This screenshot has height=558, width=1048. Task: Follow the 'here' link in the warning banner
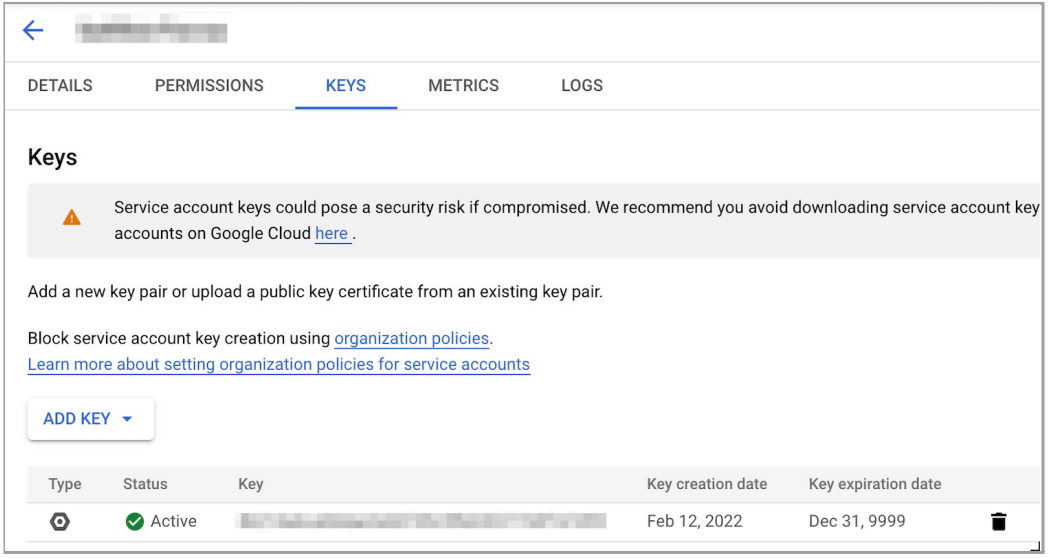click(332, 233)
